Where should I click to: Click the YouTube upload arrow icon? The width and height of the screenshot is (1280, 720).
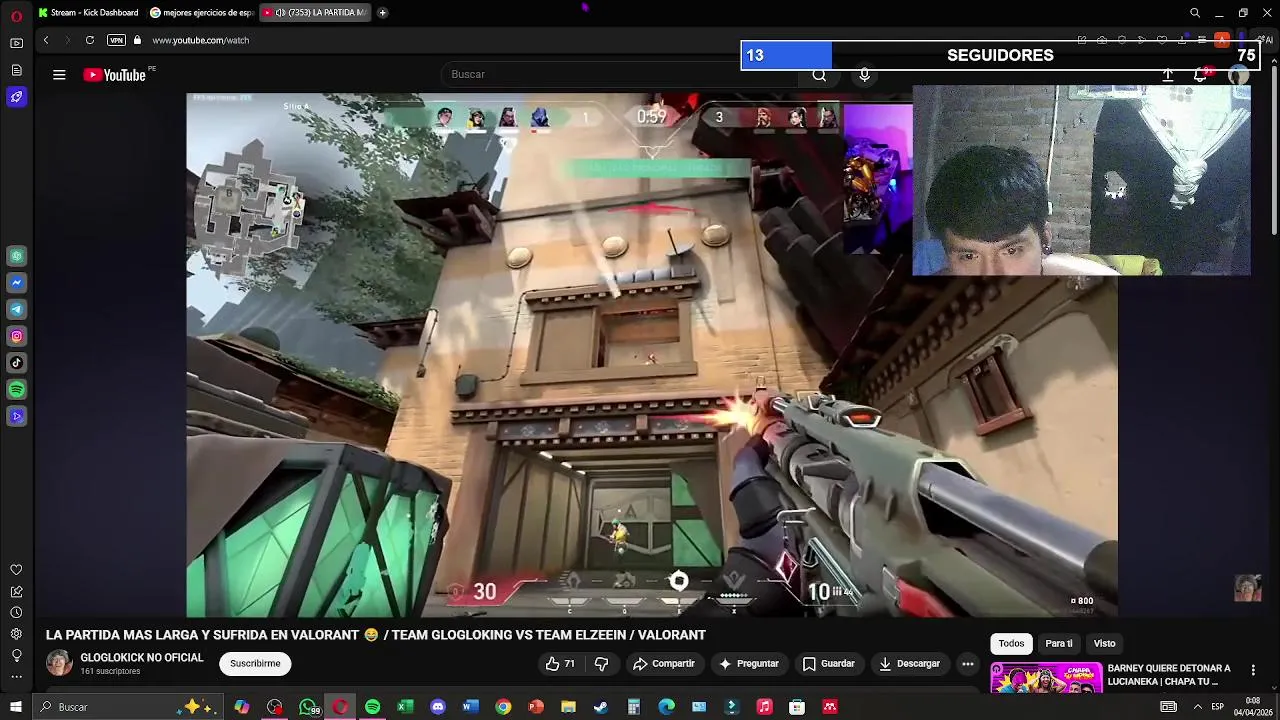[x=1167, y=75]
